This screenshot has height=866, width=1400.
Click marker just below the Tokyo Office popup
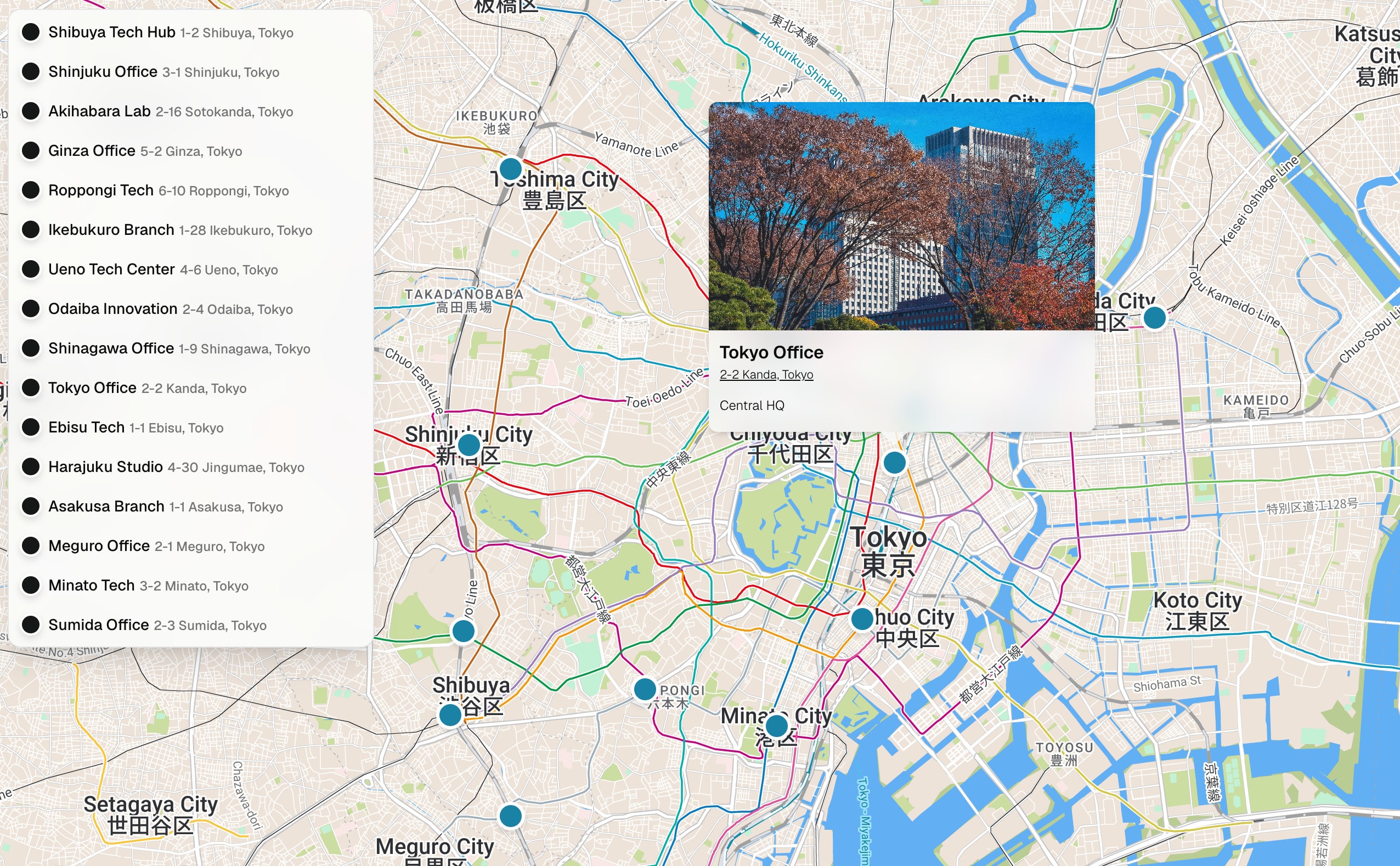click(x=895, y=462)
